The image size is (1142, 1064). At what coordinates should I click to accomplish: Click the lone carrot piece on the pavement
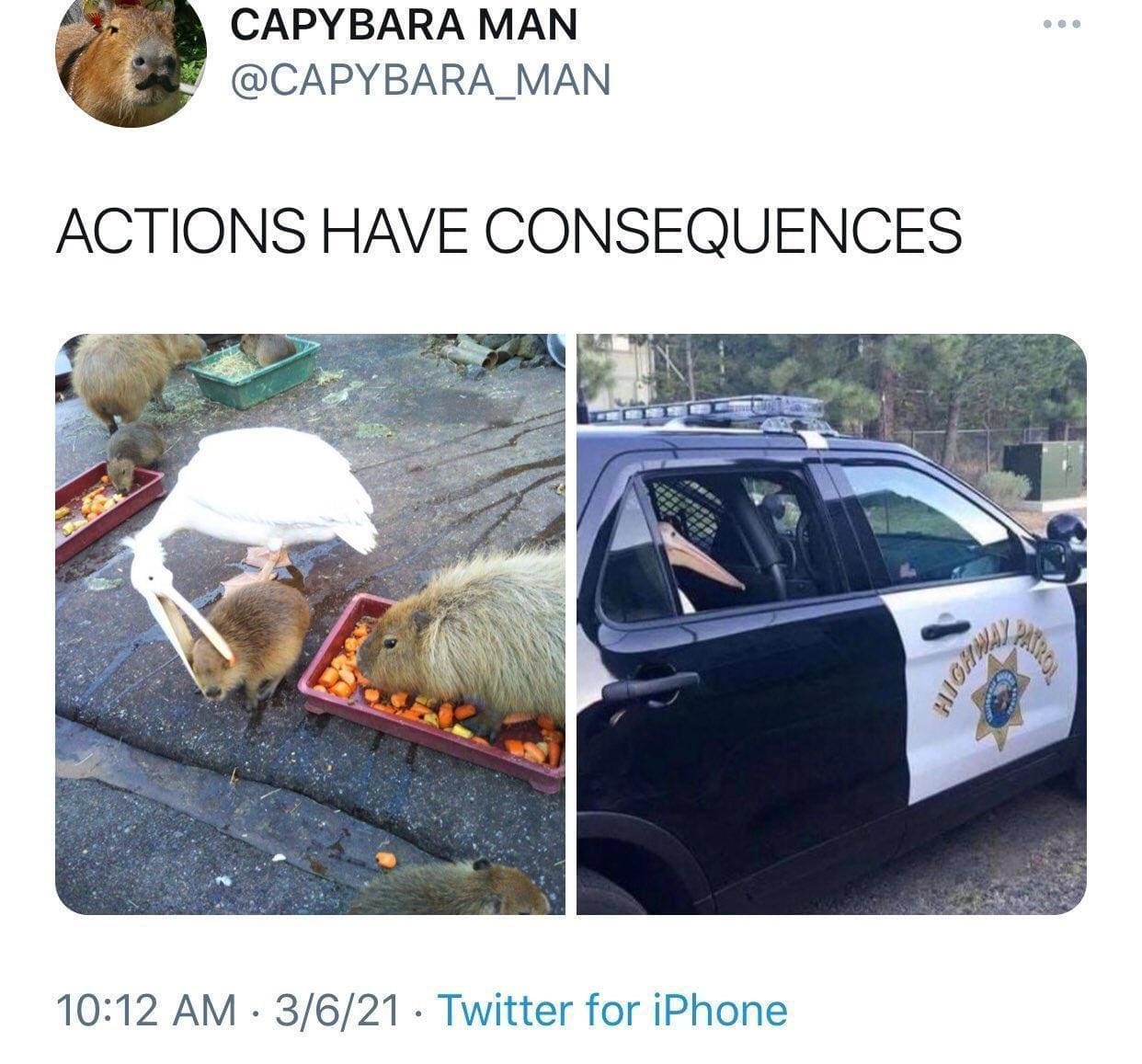pyautogui.click(x=386, y=859)
